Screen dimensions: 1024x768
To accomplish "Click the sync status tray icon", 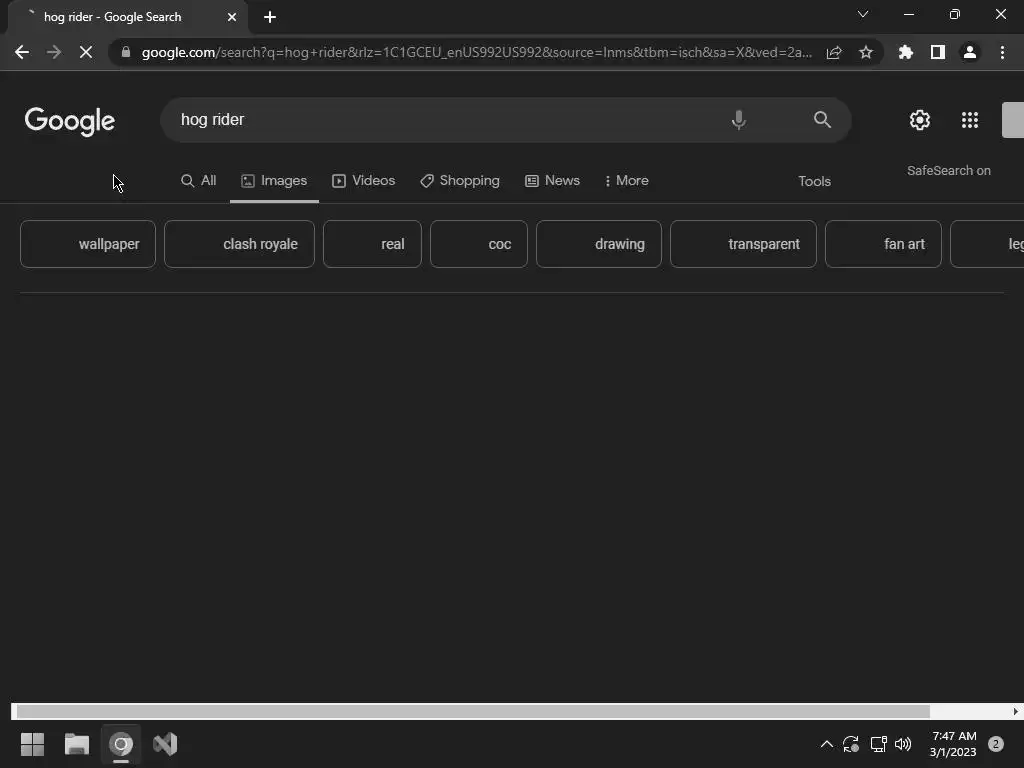I will click(x=850, y=744).
